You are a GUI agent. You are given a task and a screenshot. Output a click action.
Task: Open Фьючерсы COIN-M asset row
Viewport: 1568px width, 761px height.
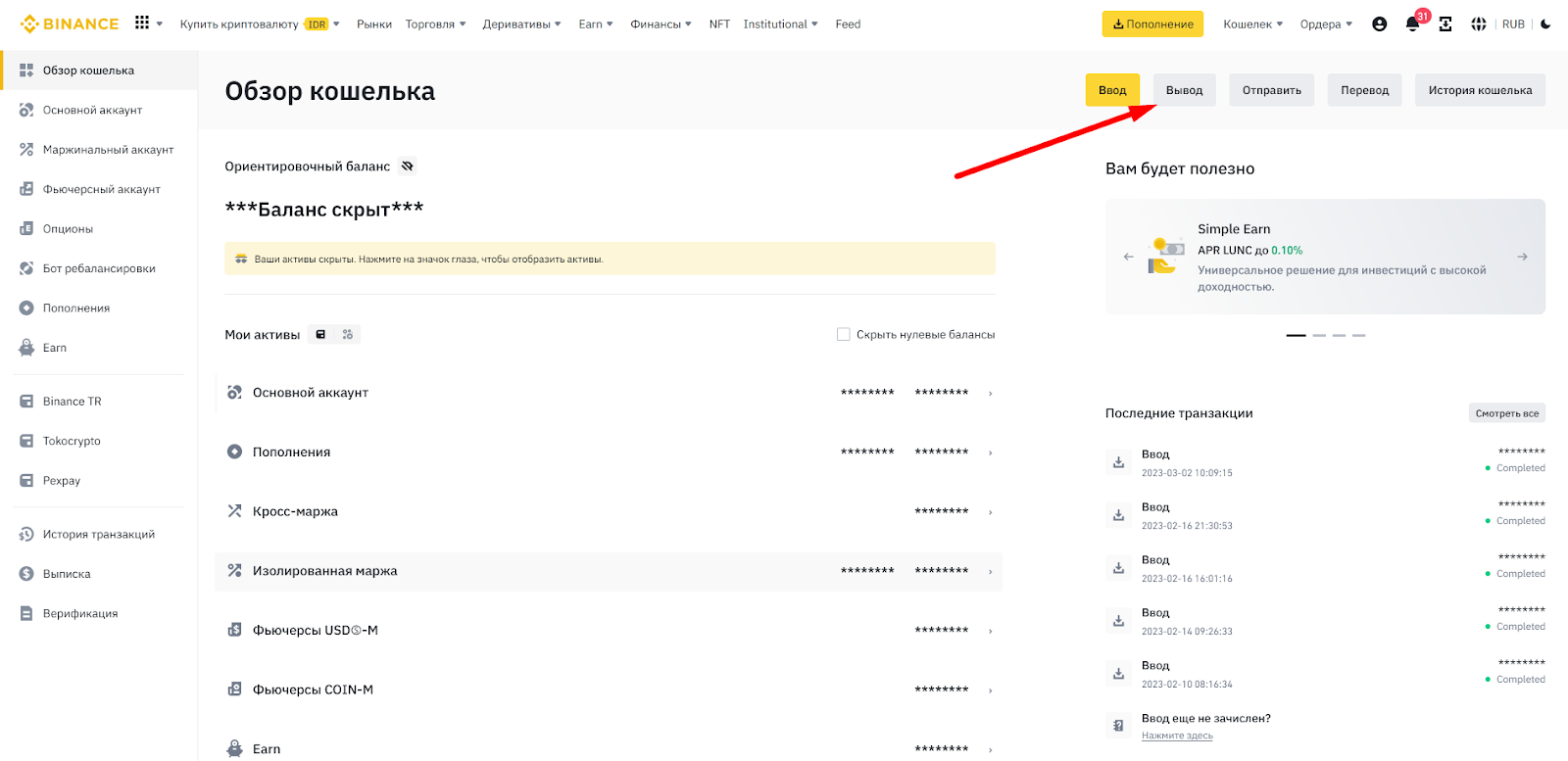pos(609,690)
